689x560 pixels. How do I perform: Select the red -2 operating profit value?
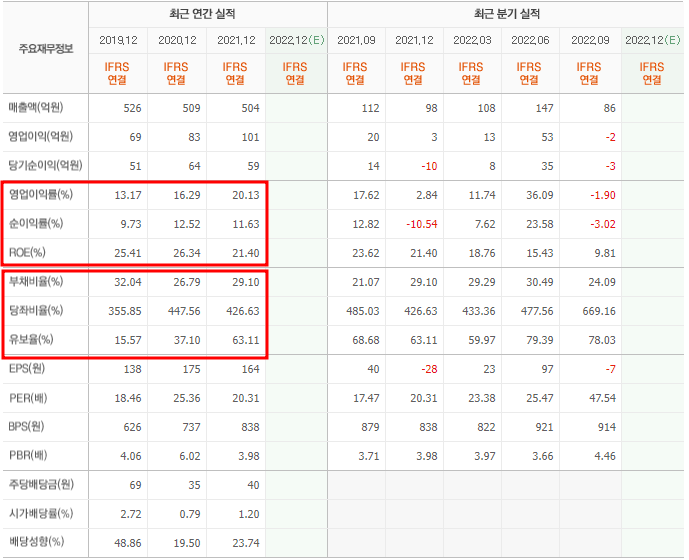[x=610, y=137]
